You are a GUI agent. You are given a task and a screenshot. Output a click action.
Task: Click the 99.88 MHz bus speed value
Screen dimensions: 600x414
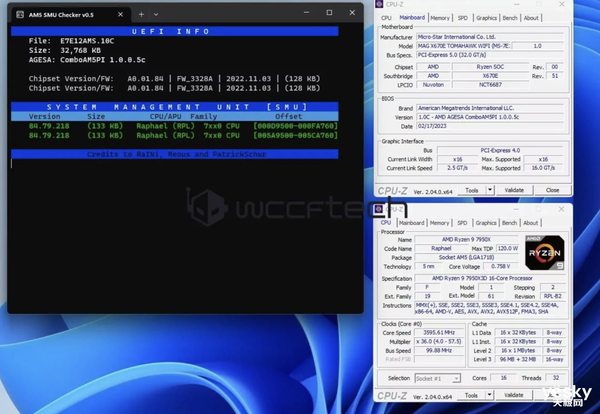click(439, 350)
